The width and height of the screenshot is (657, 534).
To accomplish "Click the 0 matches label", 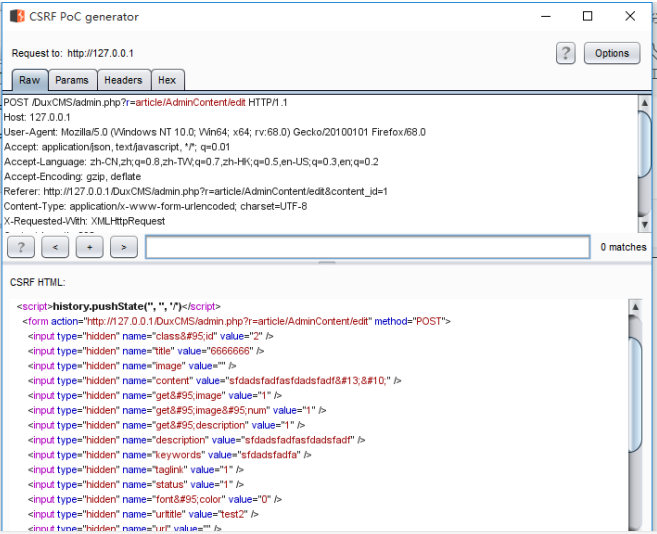I will (623, 247).
